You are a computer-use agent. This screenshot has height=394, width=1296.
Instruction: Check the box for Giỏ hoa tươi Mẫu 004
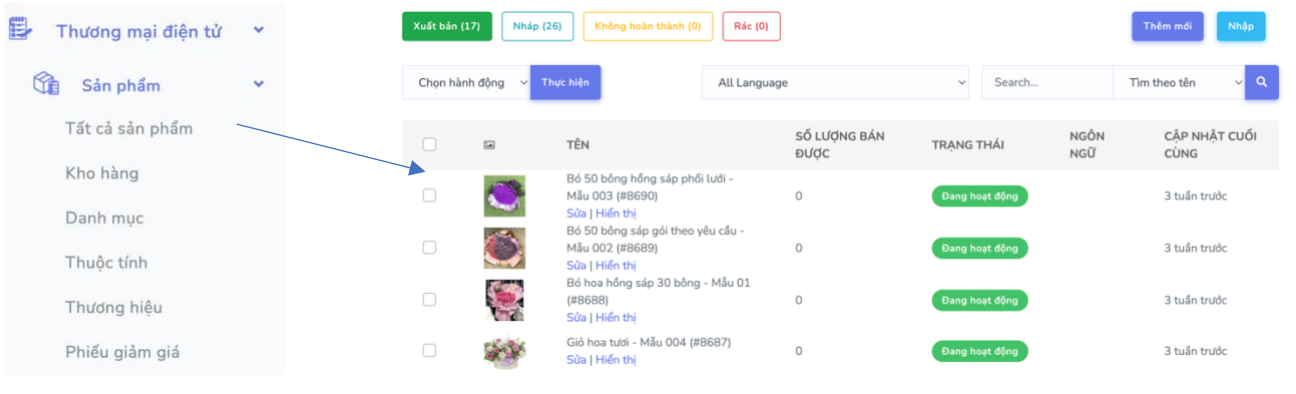(429, 351)
